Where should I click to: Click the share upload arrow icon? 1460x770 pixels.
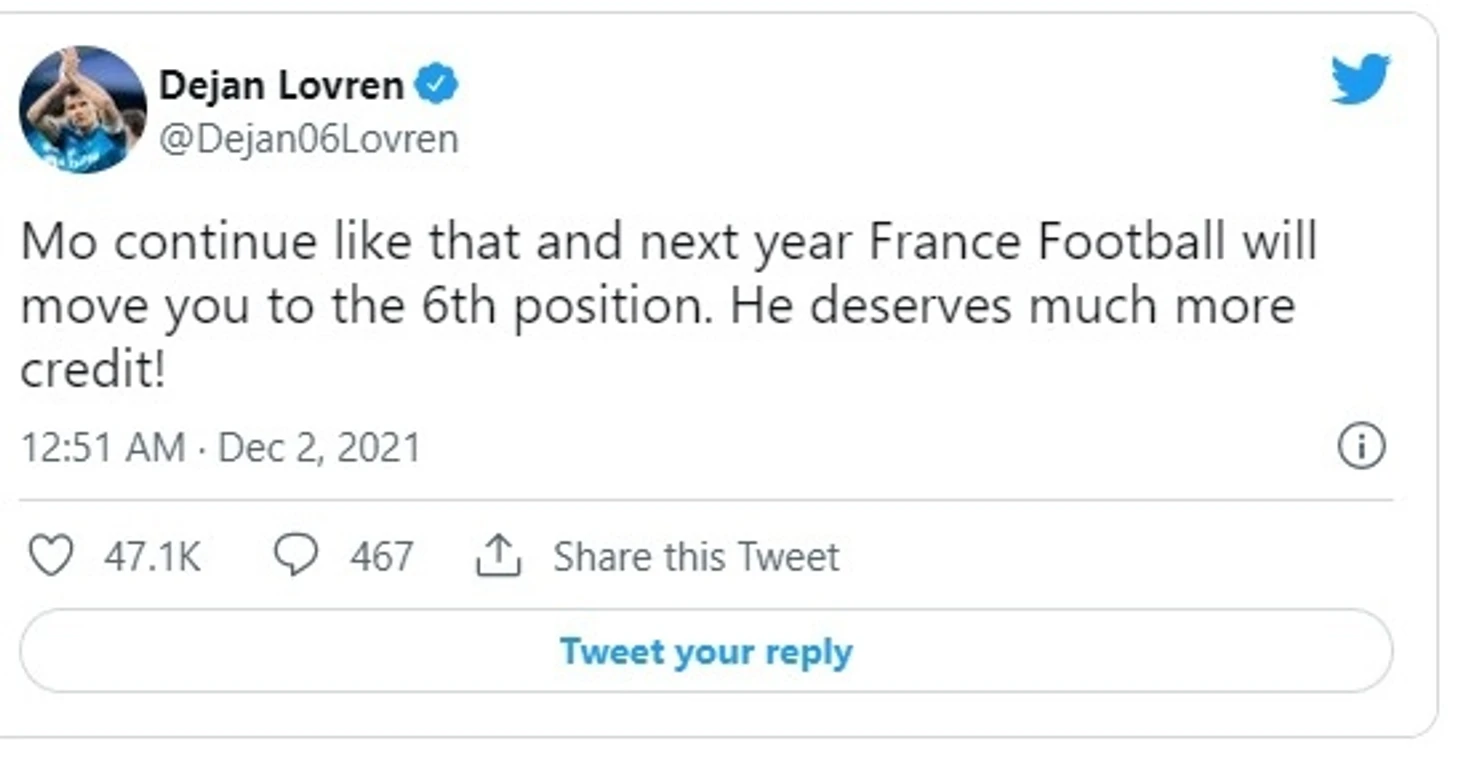pyautogui.click(x=498, y=556)
